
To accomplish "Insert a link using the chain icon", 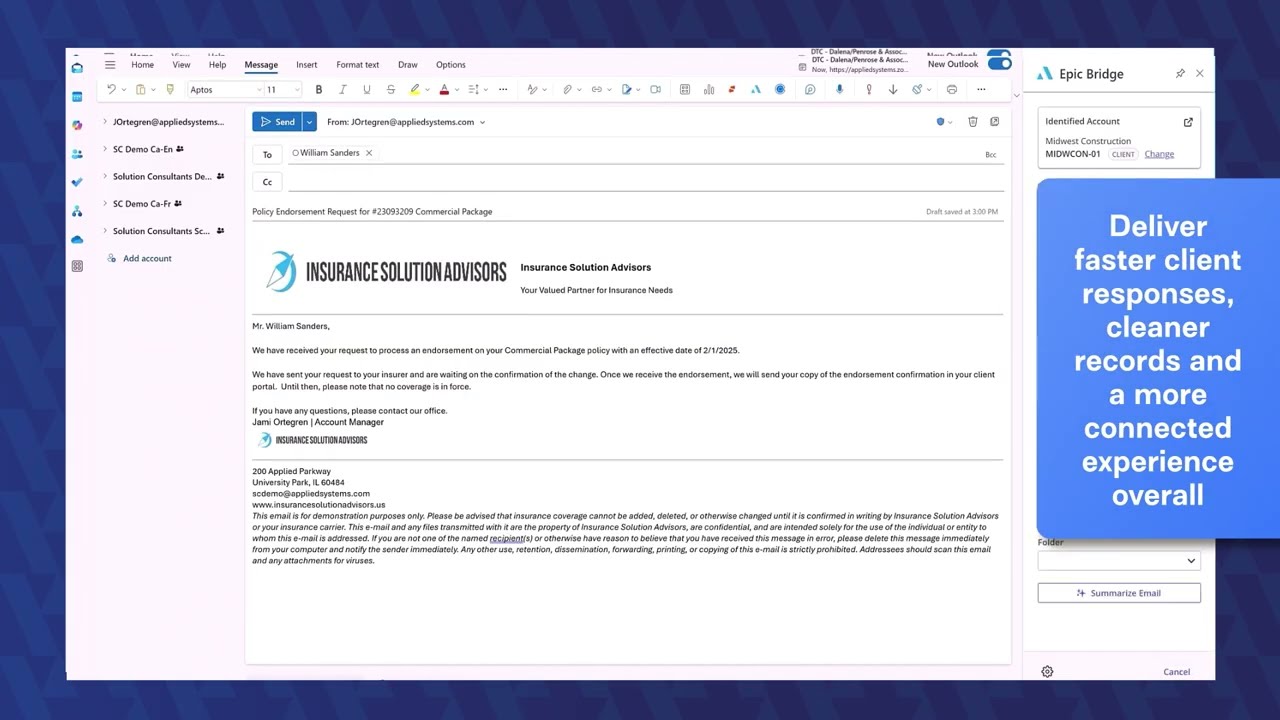I will (596, 90).
